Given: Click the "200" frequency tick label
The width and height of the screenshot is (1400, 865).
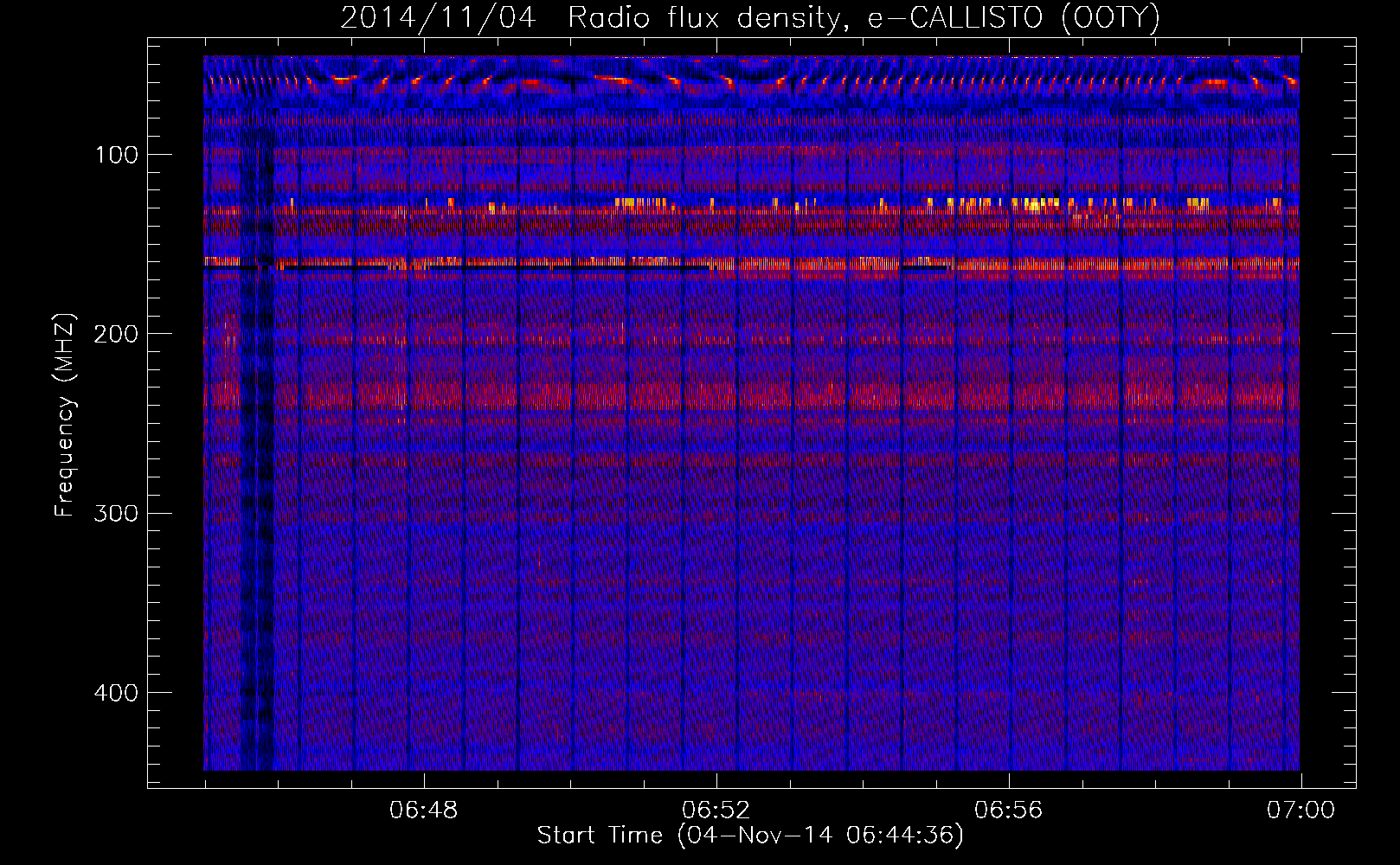Looking at the screenshot, I should [117, 334].
